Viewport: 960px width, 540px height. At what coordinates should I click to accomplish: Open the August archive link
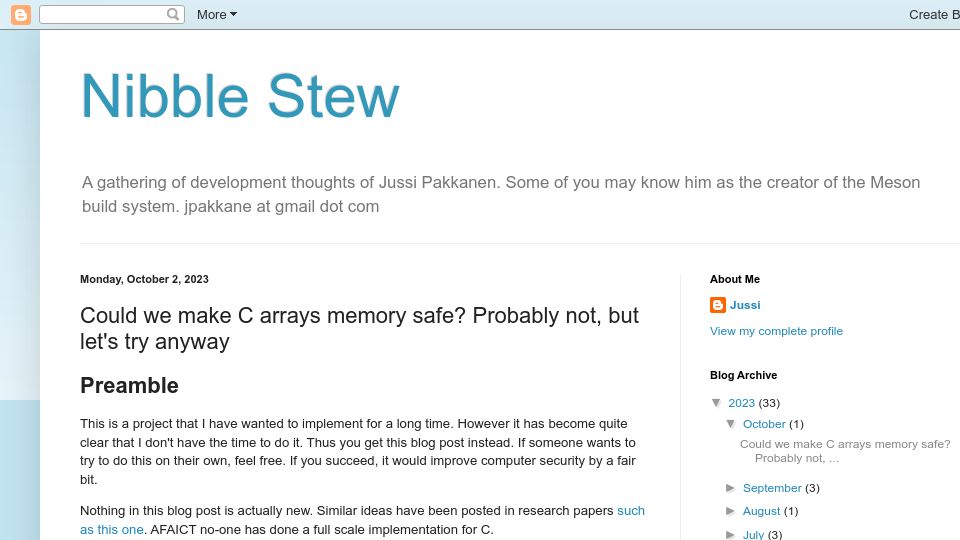click(762, 511)
